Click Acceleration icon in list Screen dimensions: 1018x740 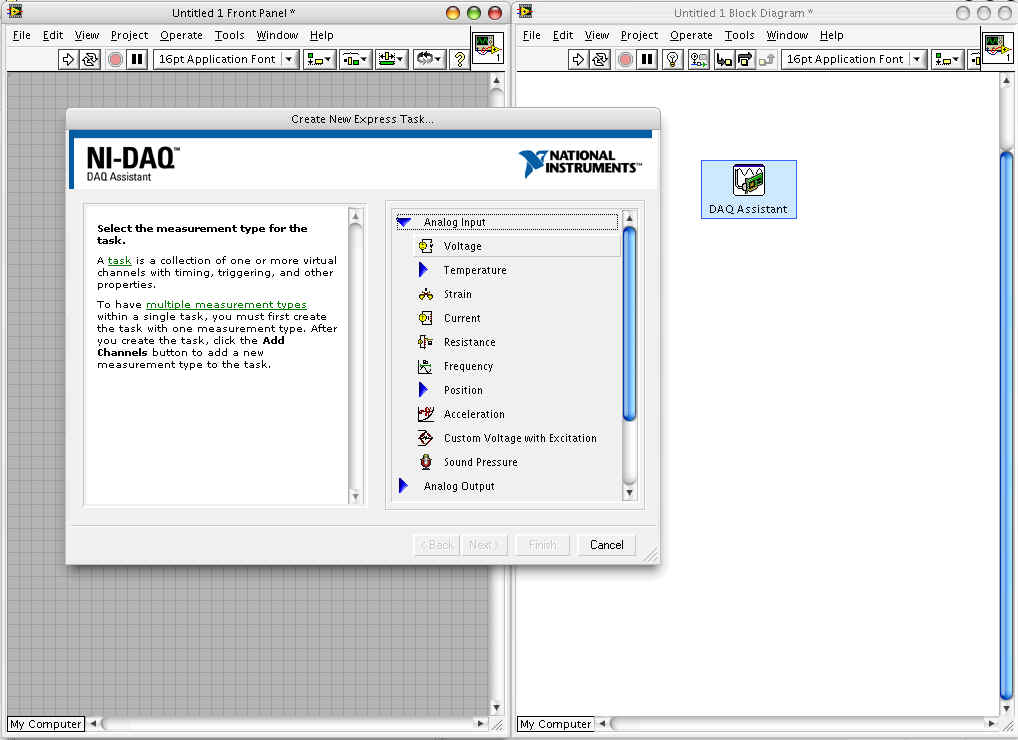click(425, 414)
